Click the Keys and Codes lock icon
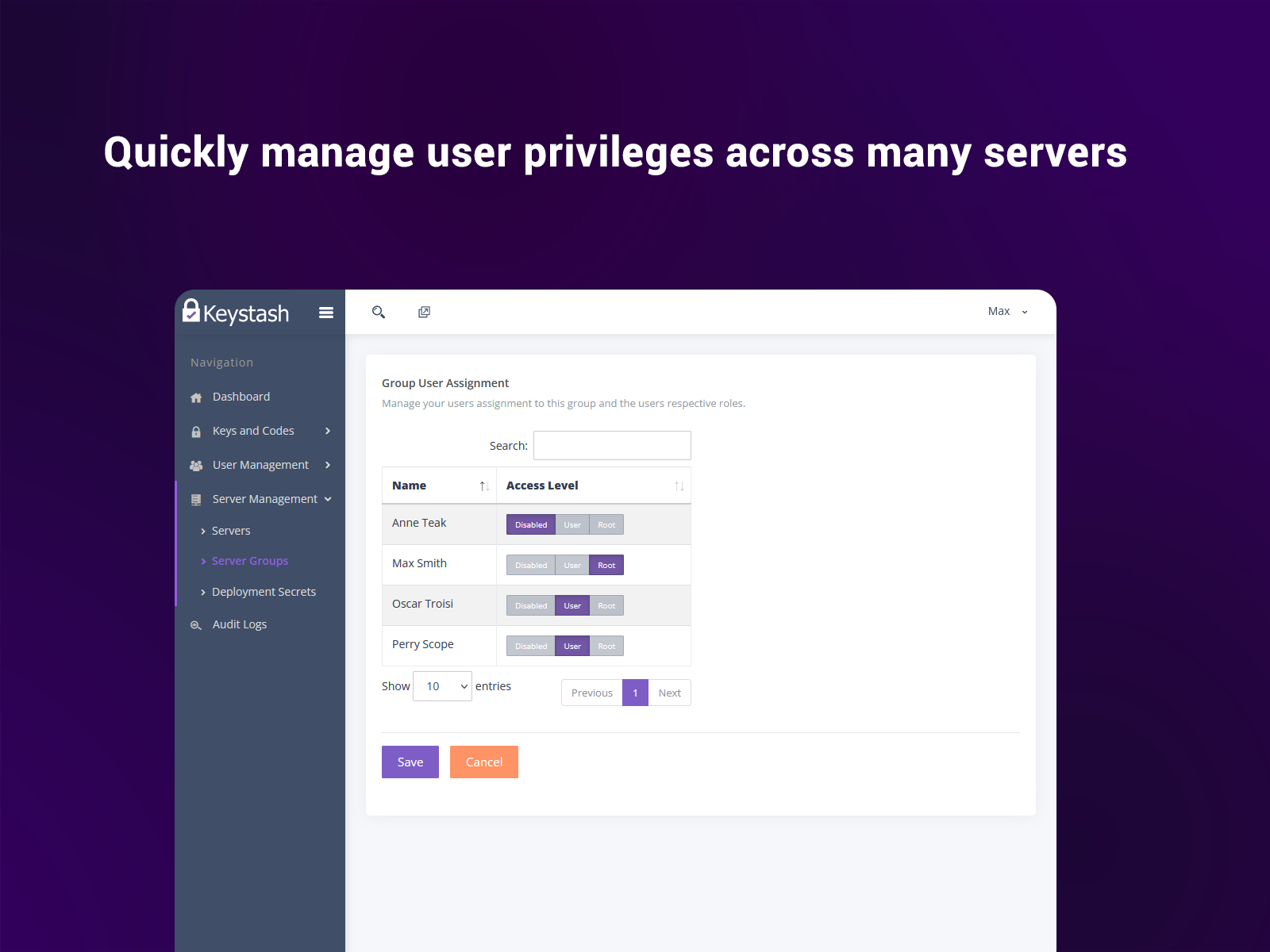 [x=196, y=432]
